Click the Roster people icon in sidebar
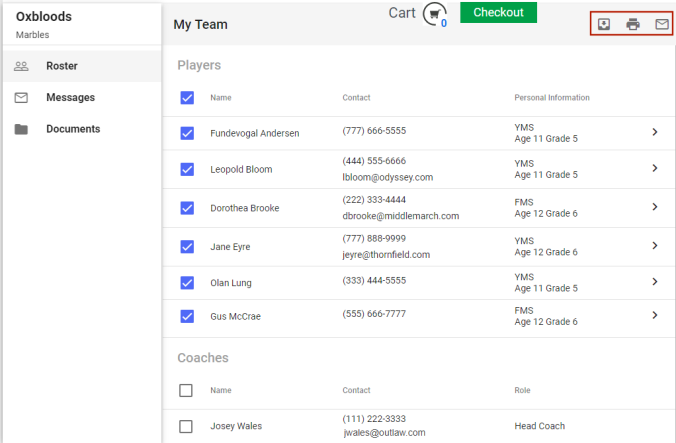The height and width of the screenshot is (443, 676). [21, 66]
